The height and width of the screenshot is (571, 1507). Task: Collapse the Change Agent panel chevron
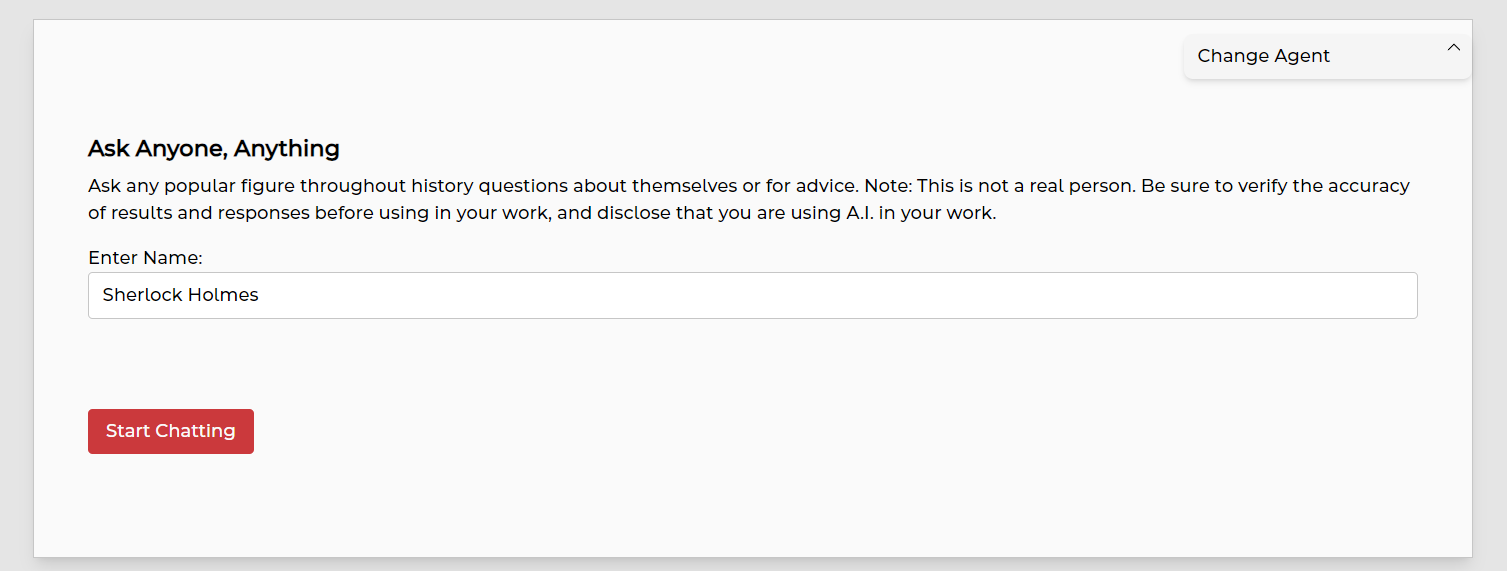click(1454, 48)
